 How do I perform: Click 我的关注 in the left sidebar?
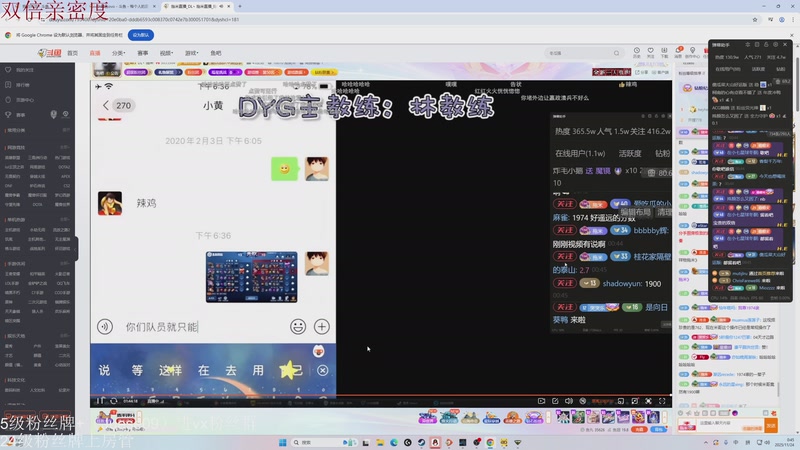(24, 70)
